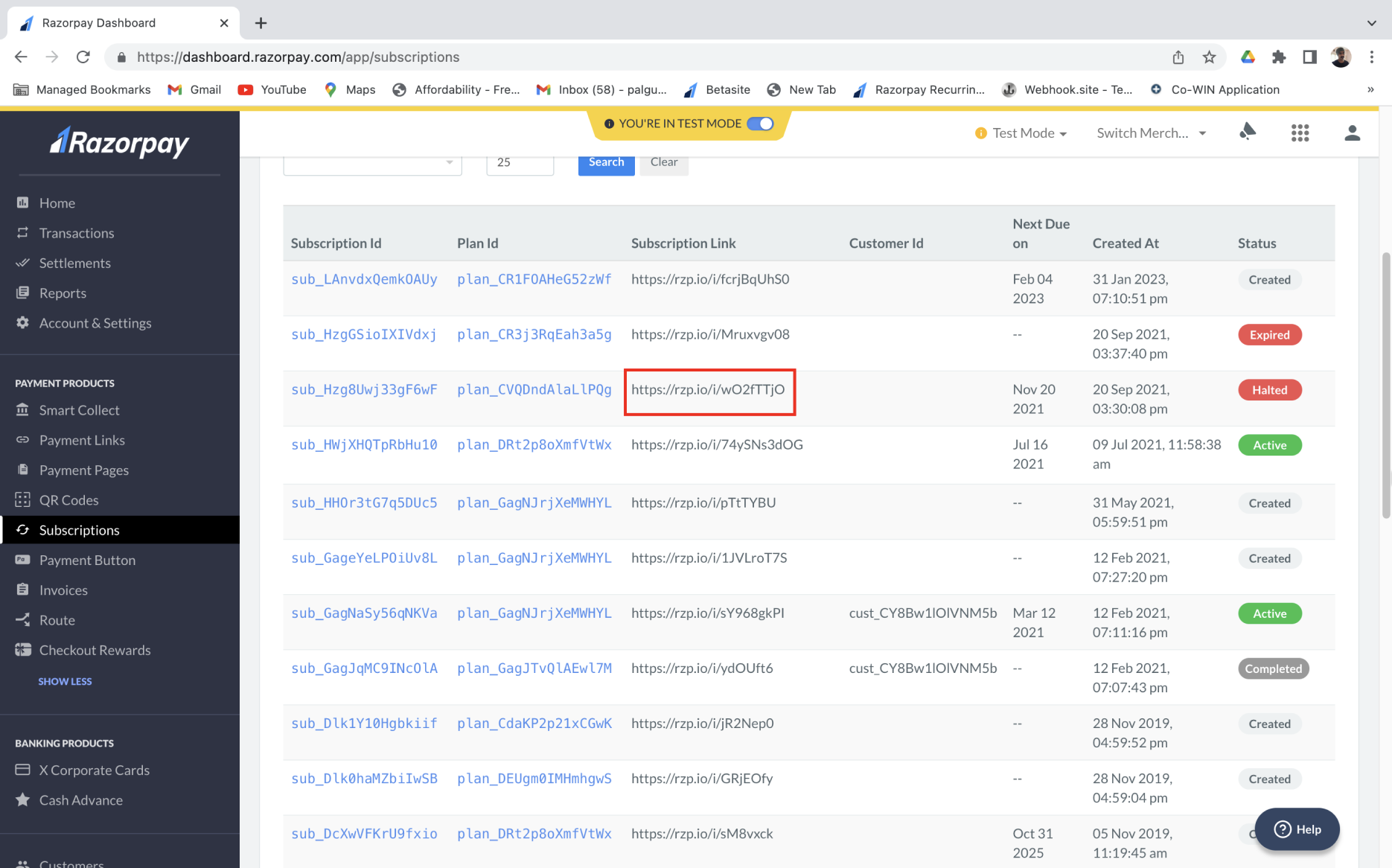Screen dimensions: 1392x868
Task: Click the Razorpay logo in the sidebar
Action: [119, 142]
